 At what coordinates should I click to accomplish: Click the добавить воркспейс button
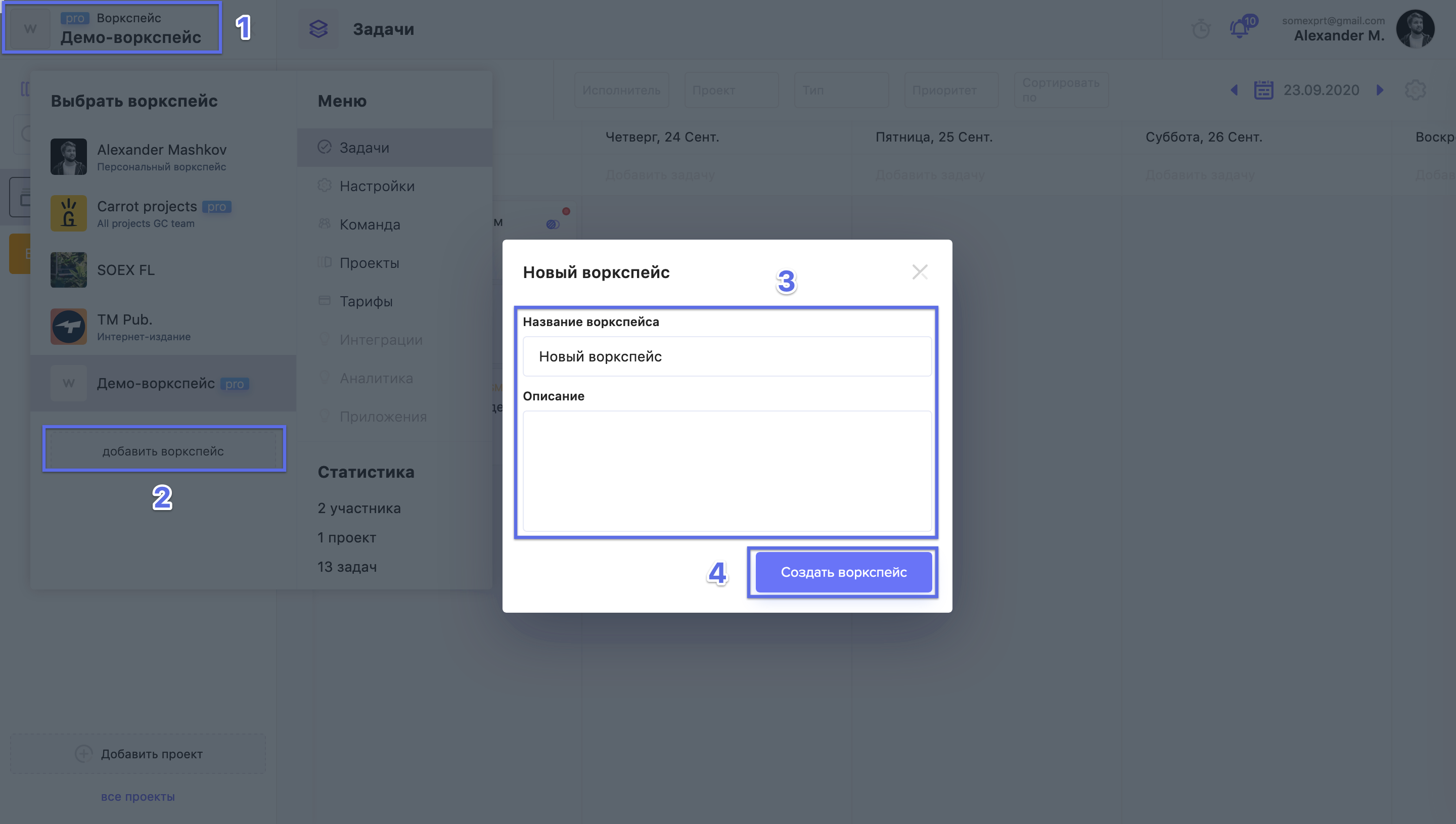pyautogui.click(x=163, y=450)
